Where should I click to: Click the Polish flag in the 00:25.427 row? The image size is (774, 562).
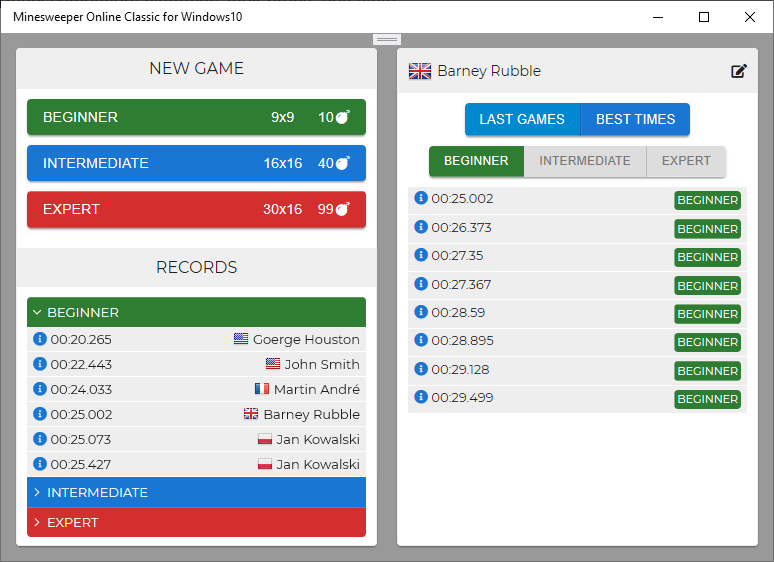[x=265, y=464]
